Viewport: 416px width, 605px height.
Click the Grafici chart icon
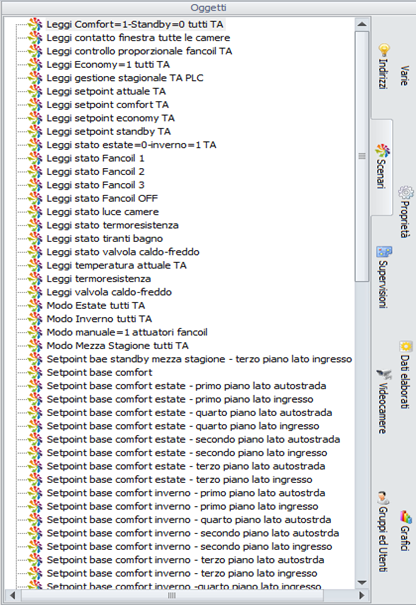click(405, 516)
